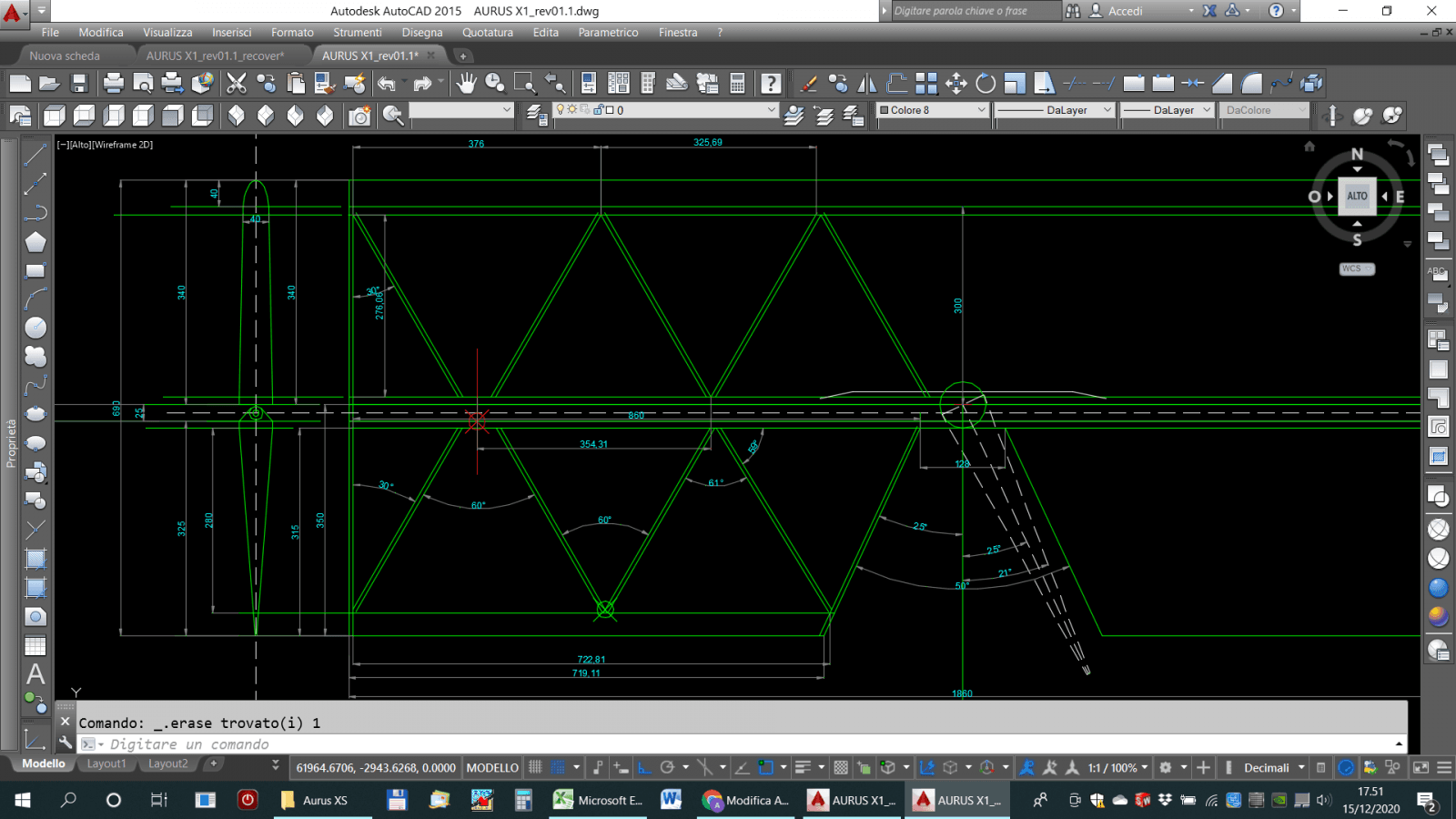Screen dimensions: 1456x819
Task: Toggle grid display in status bar
Action: pyautogui.click(x=535, y=767)
